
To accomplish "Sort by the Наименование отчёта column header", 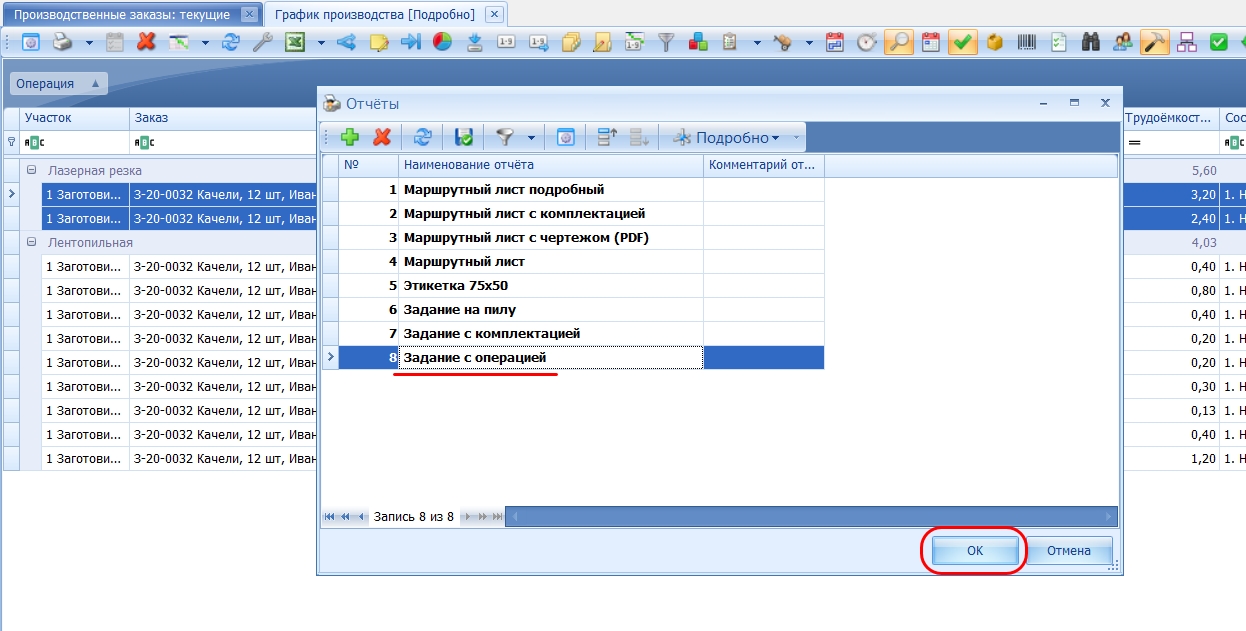I will click(x=551, y=165).
